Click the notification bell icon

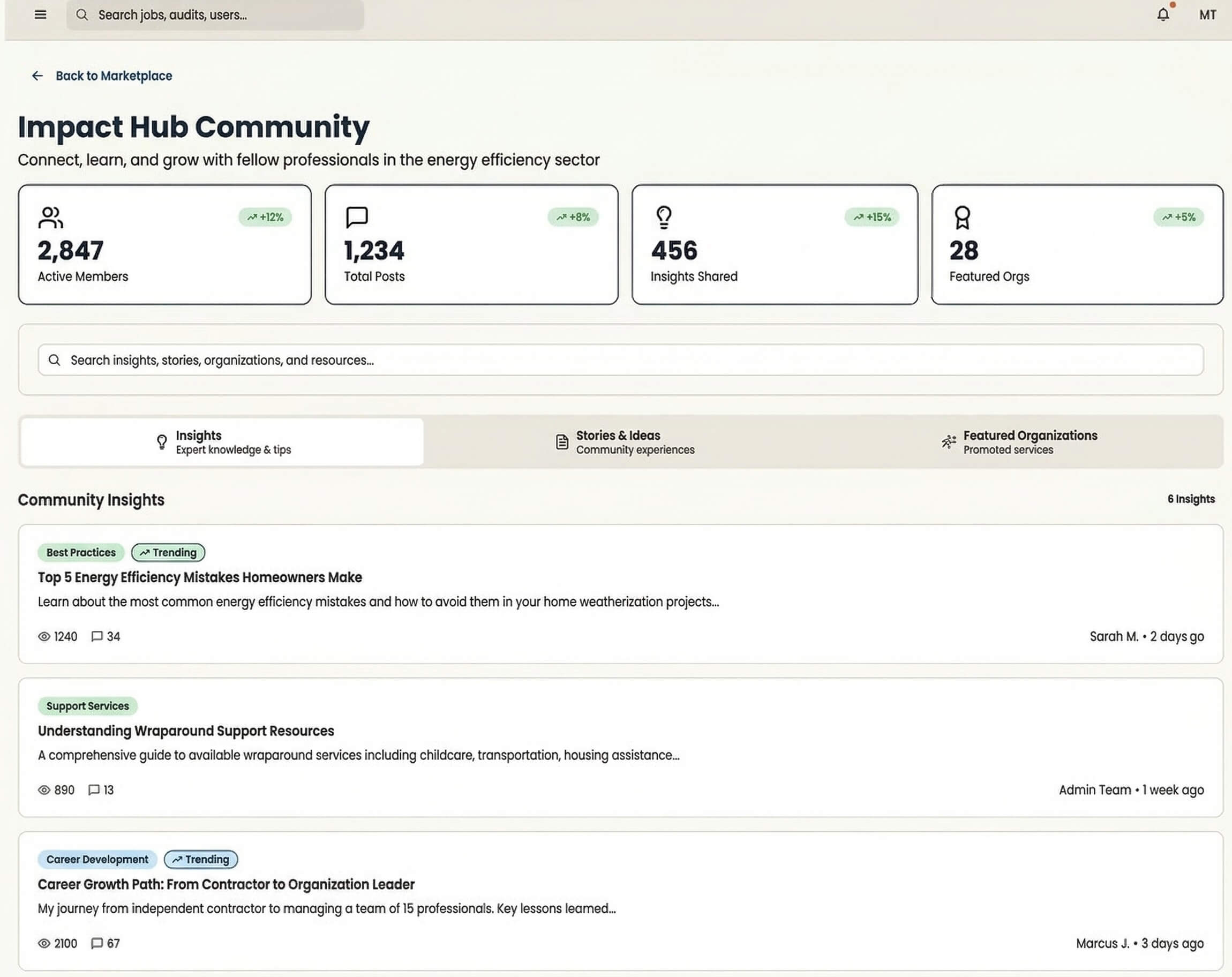pyautogui.click(x=1163, y=14)
